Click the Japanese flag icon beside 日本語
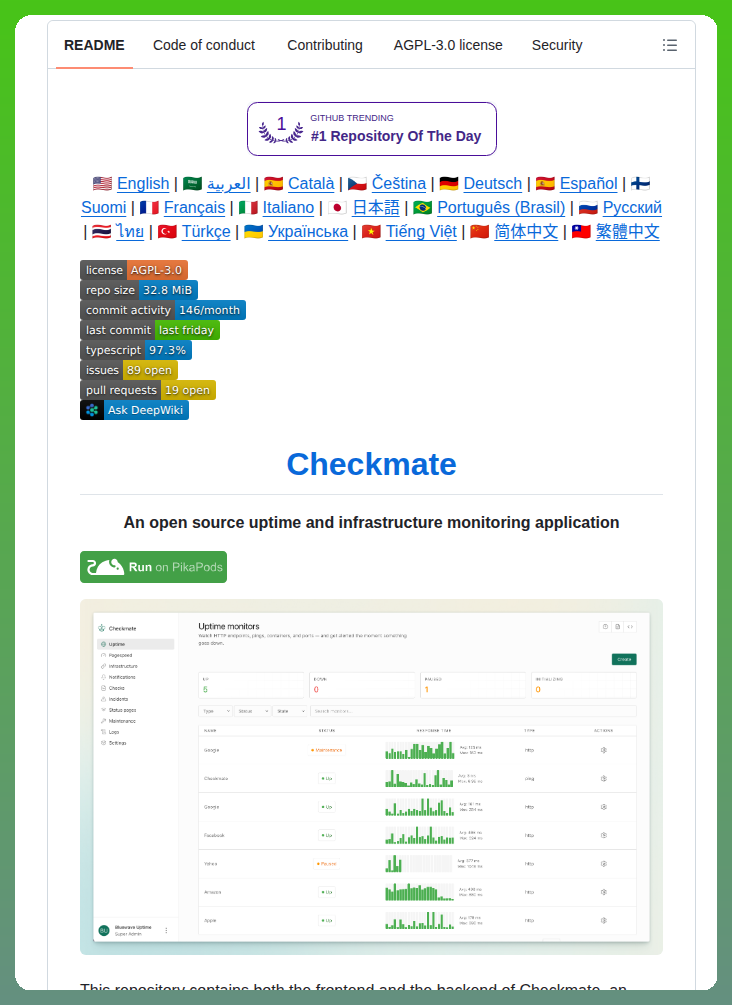Image resolution: width=732 pixels, height=1005 pixels. pos(337,208)
